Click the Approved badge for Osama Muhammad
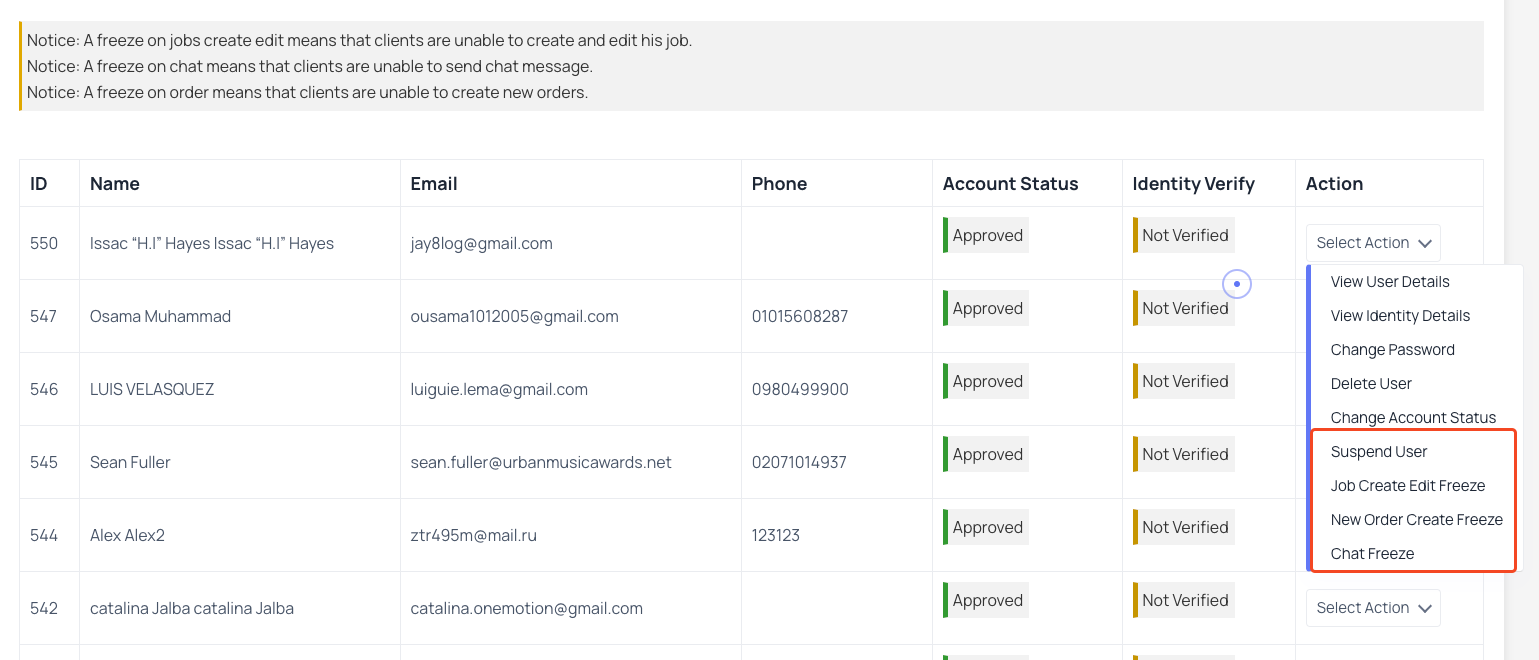 pos(986,308)
